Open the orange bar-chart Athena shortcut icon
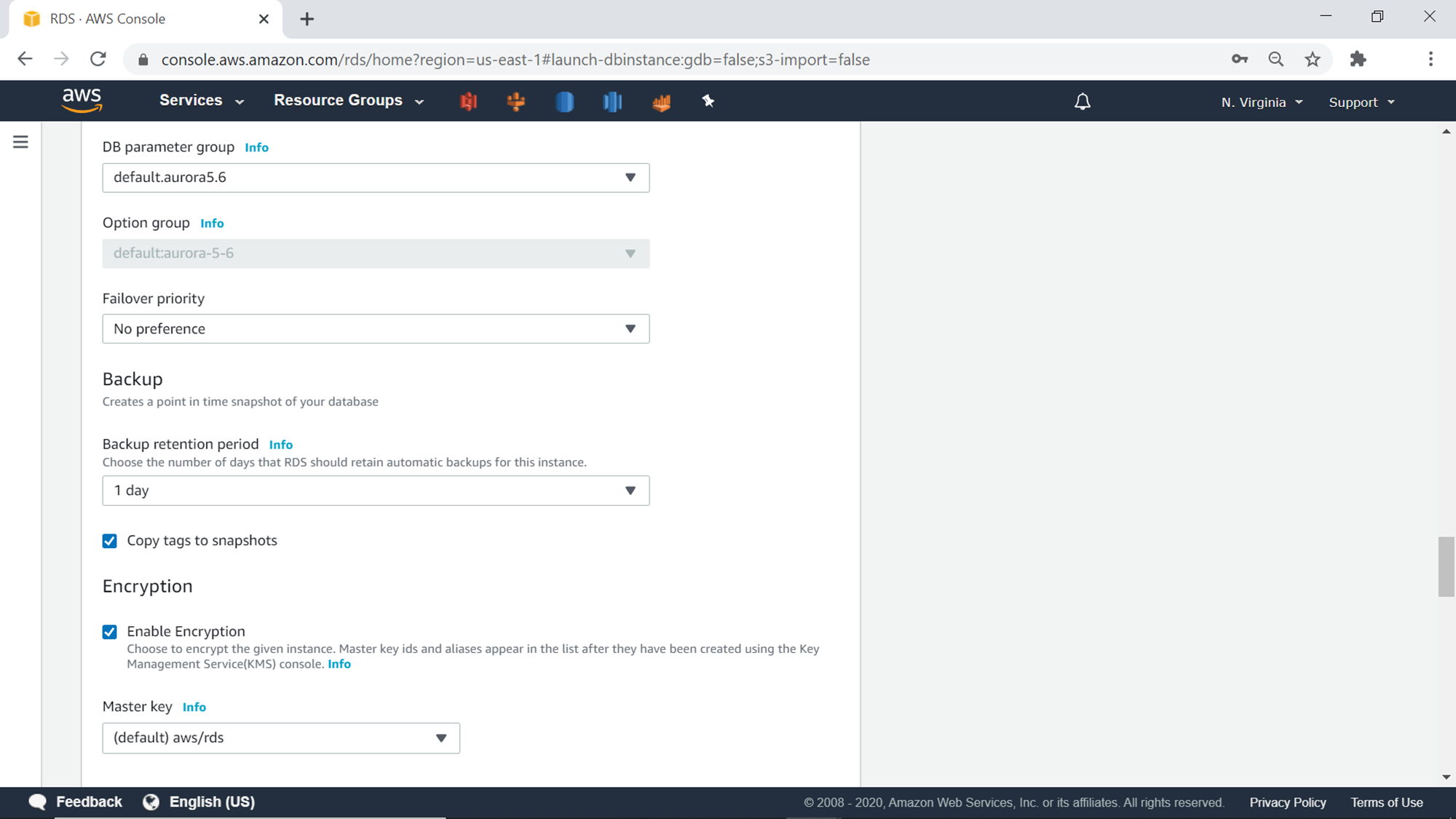 coord(661,102)
